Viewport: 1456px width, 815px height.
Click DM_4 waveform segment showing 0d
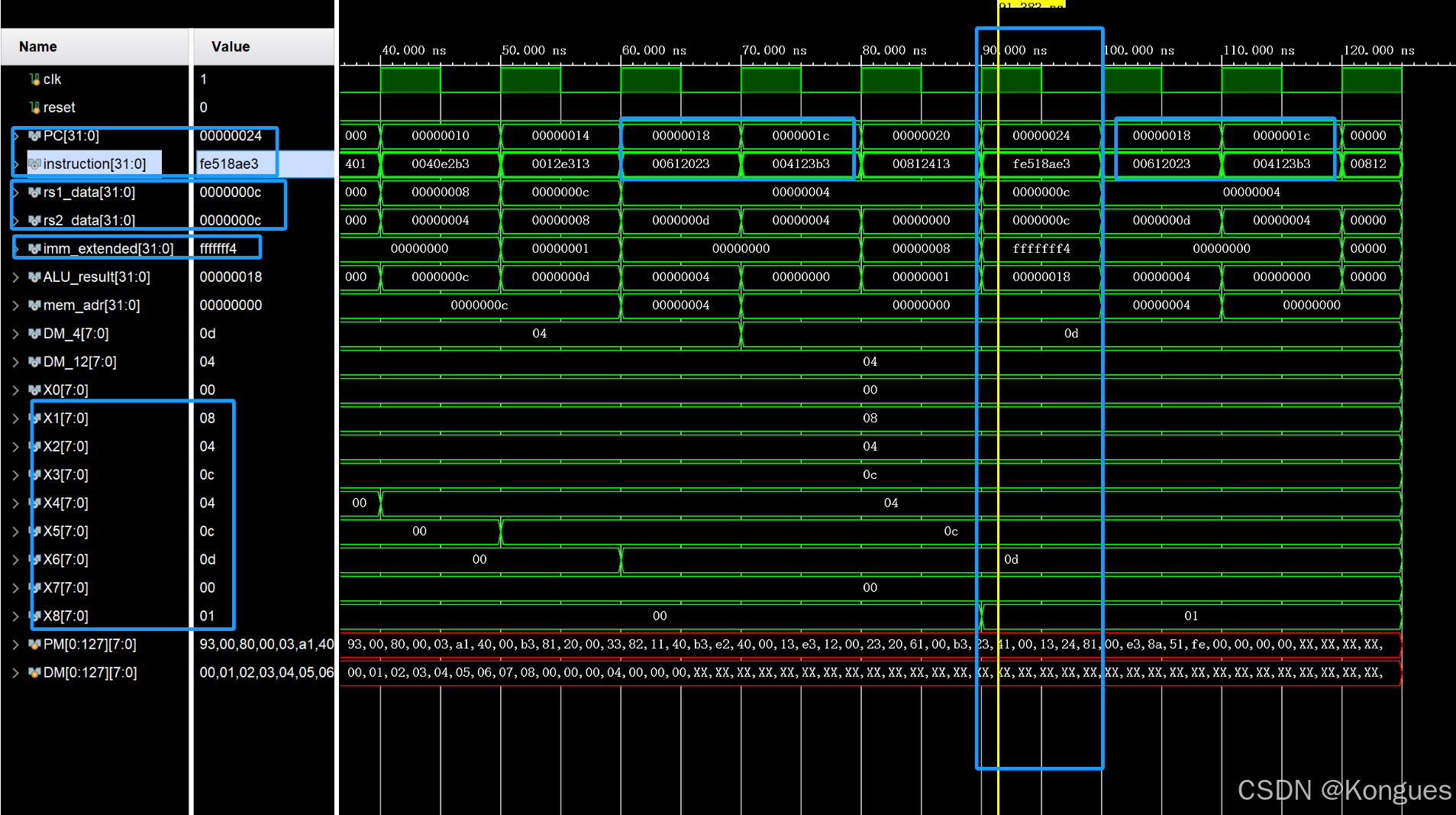point(1071,333)
